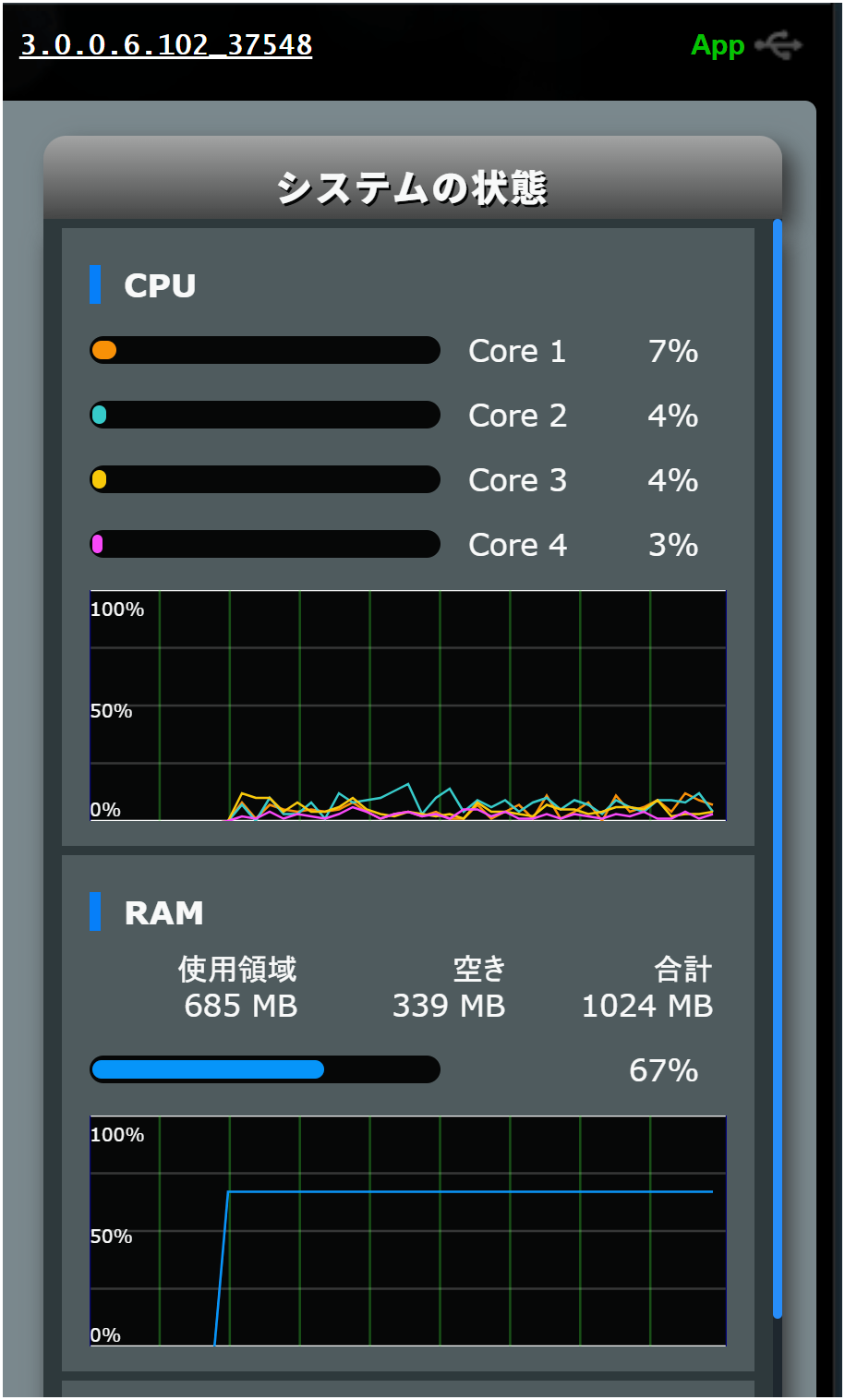Click the orange Core 1 usage indicator

pos(104,351)
